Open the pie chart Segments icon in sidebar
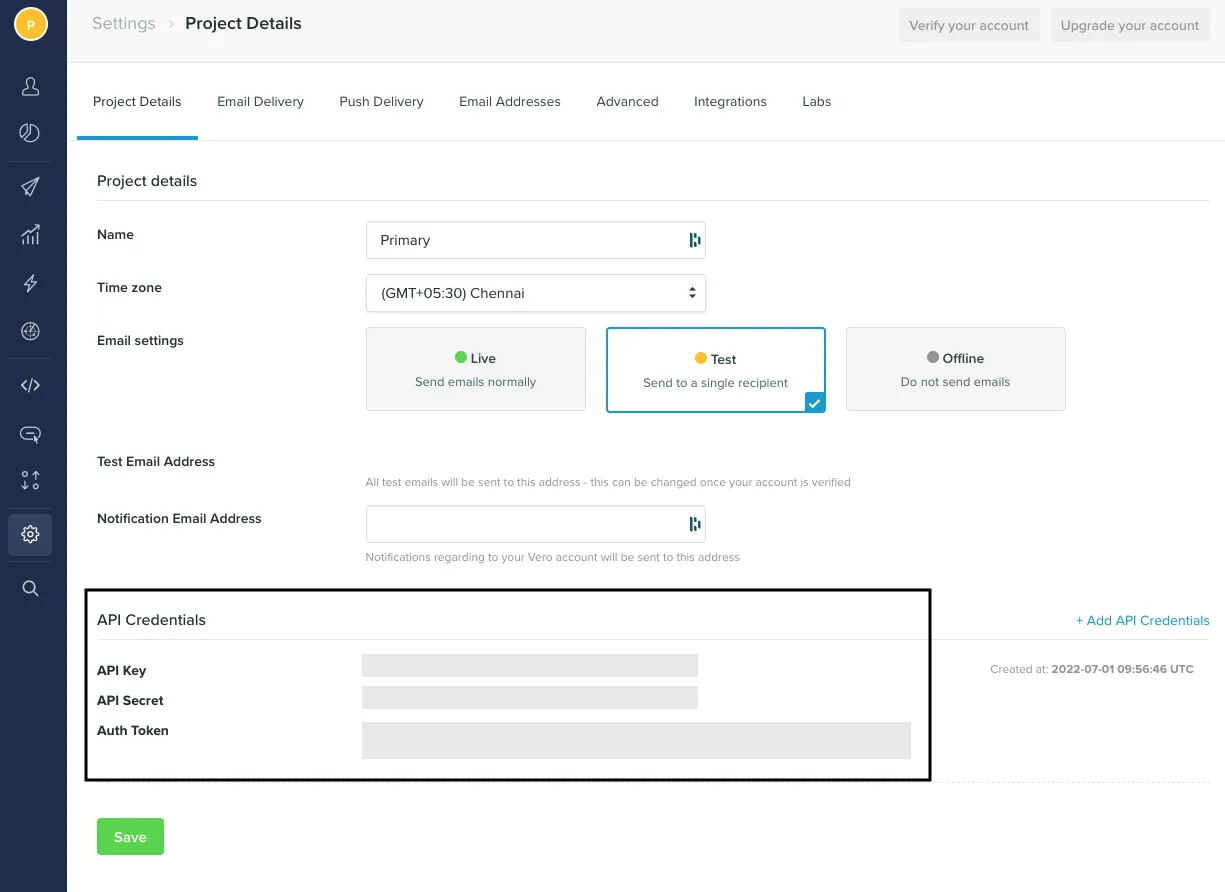1225x892 pixels. [30, 133]
